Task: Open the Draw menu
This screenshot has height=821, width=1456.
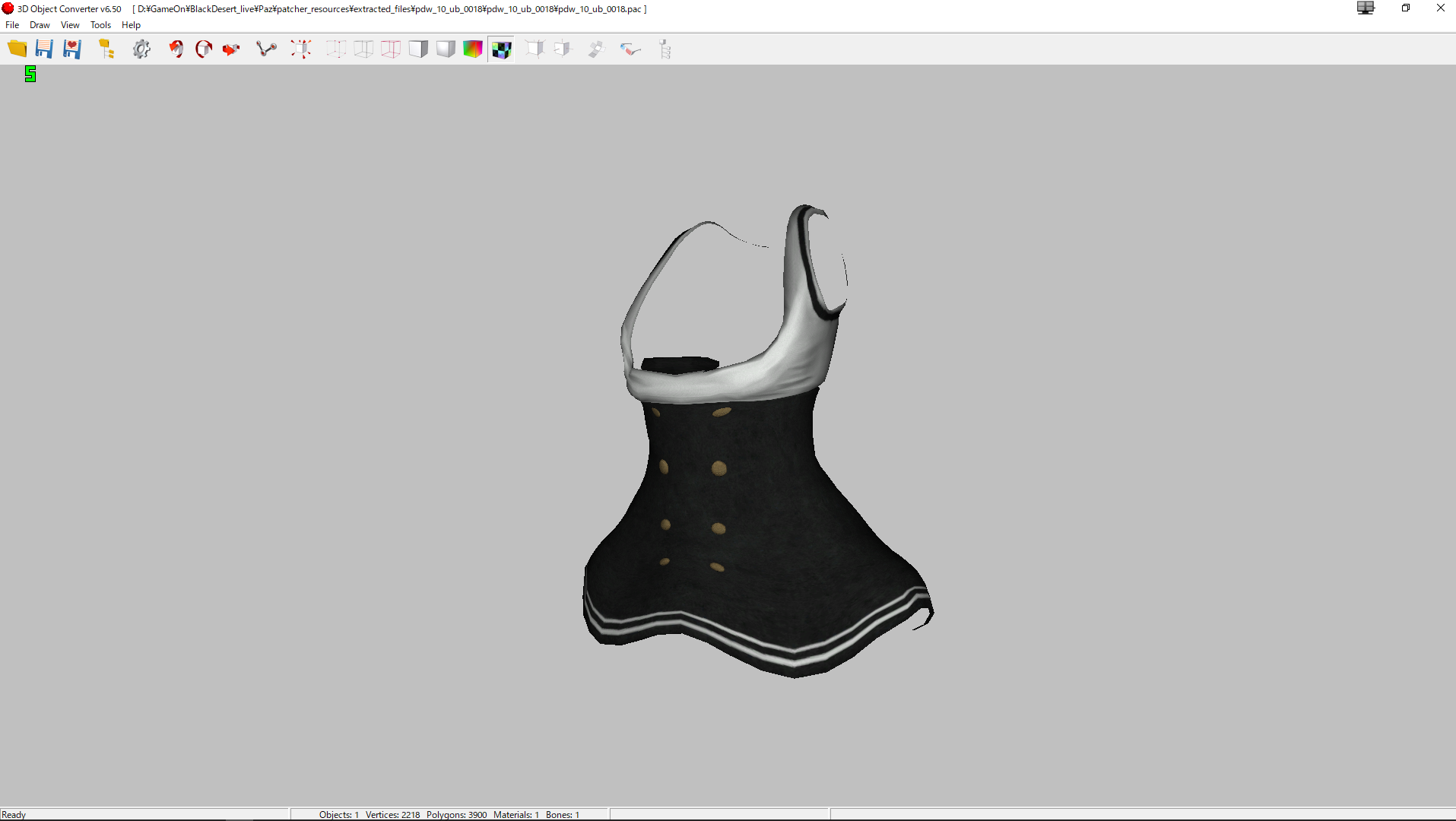Action: tap(40, 25)
